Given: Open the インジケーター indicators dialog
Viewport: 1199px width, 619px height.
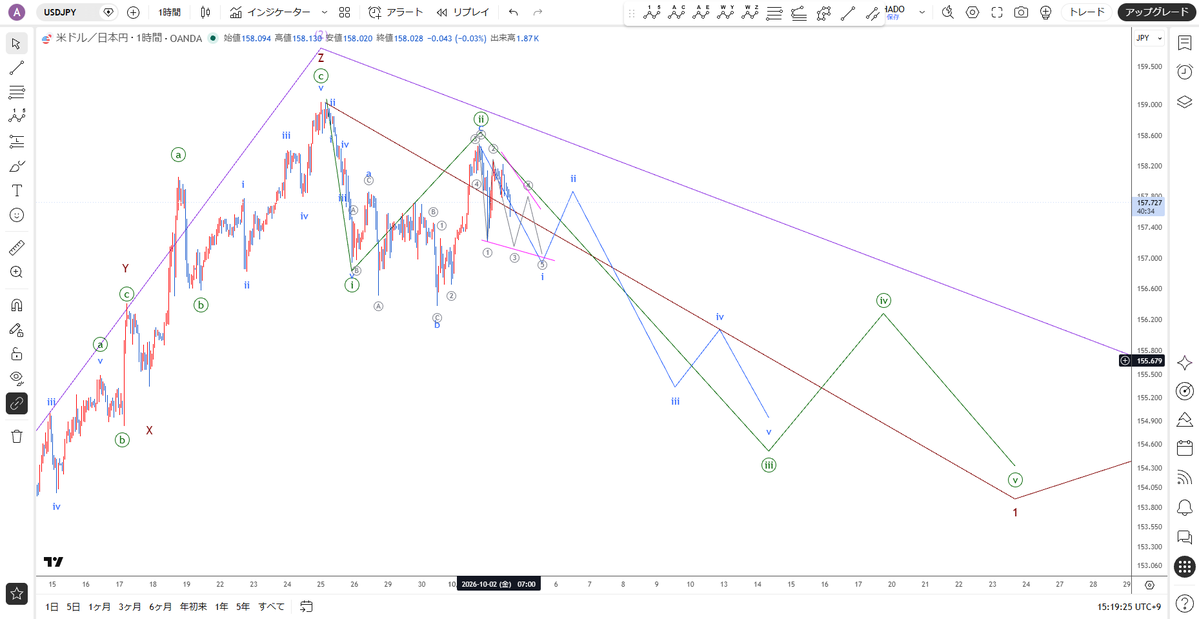Looking at the screenshot, I should [270, 12].
